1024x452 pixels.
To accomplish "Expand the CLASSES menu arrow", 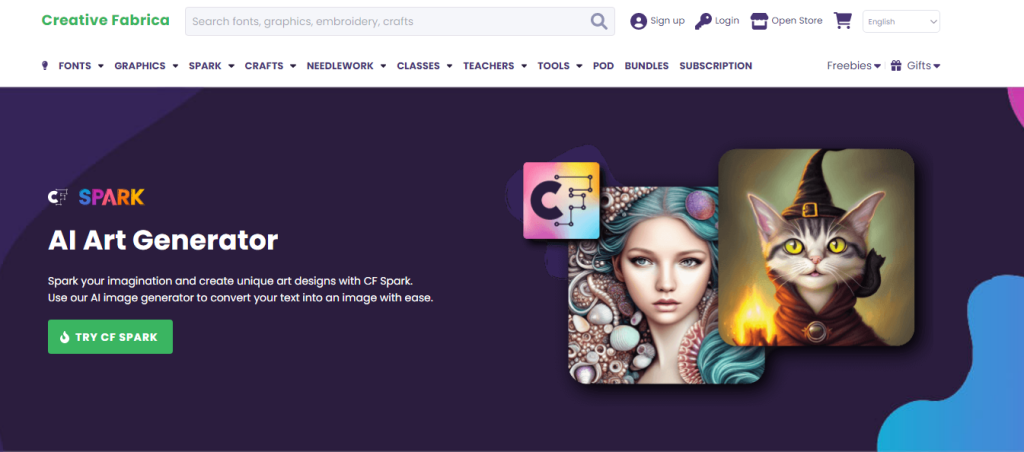I will pos(449,66).
